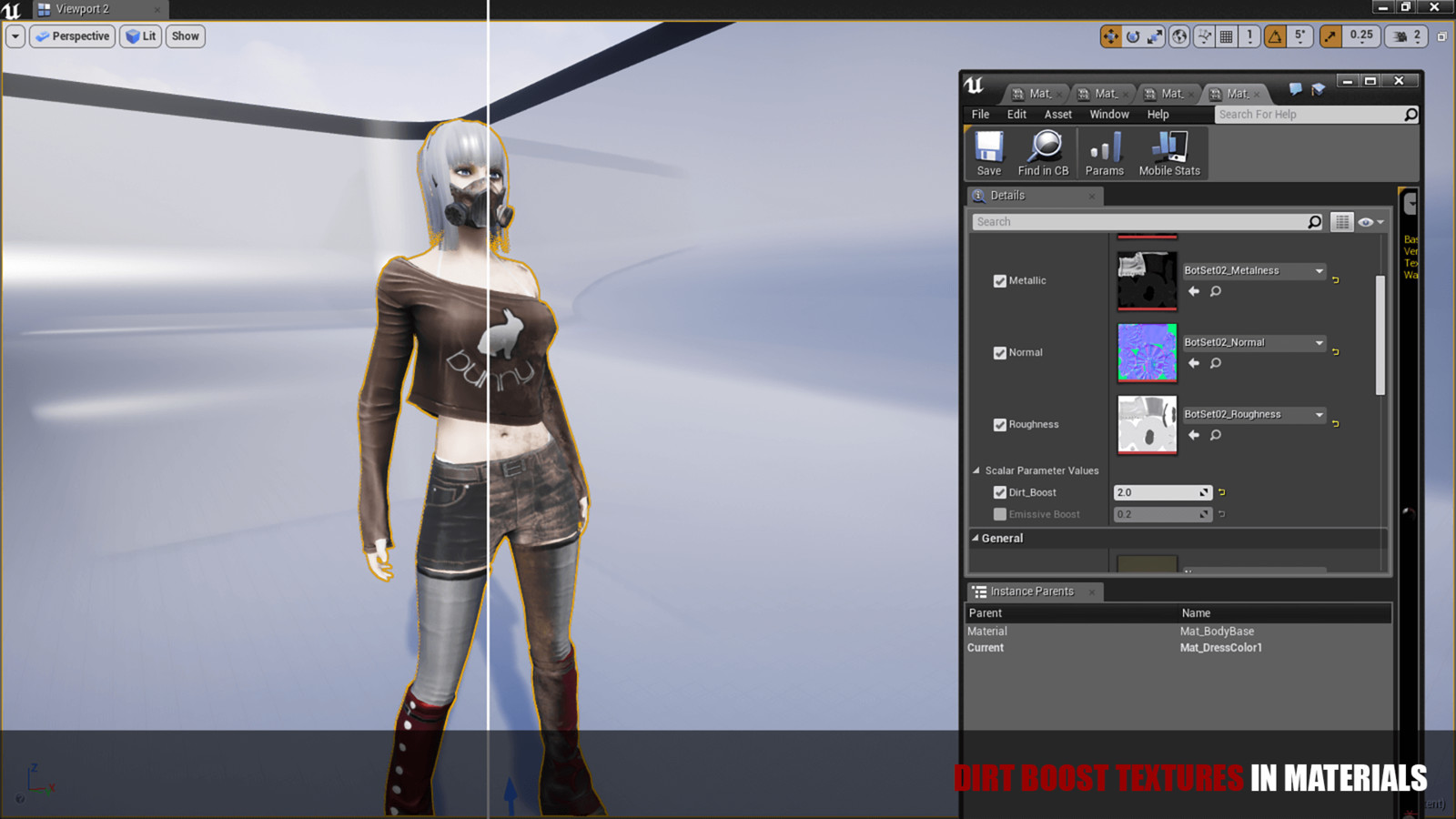Collapse the General section
1456x819 pixels.
tap(976, 539)
